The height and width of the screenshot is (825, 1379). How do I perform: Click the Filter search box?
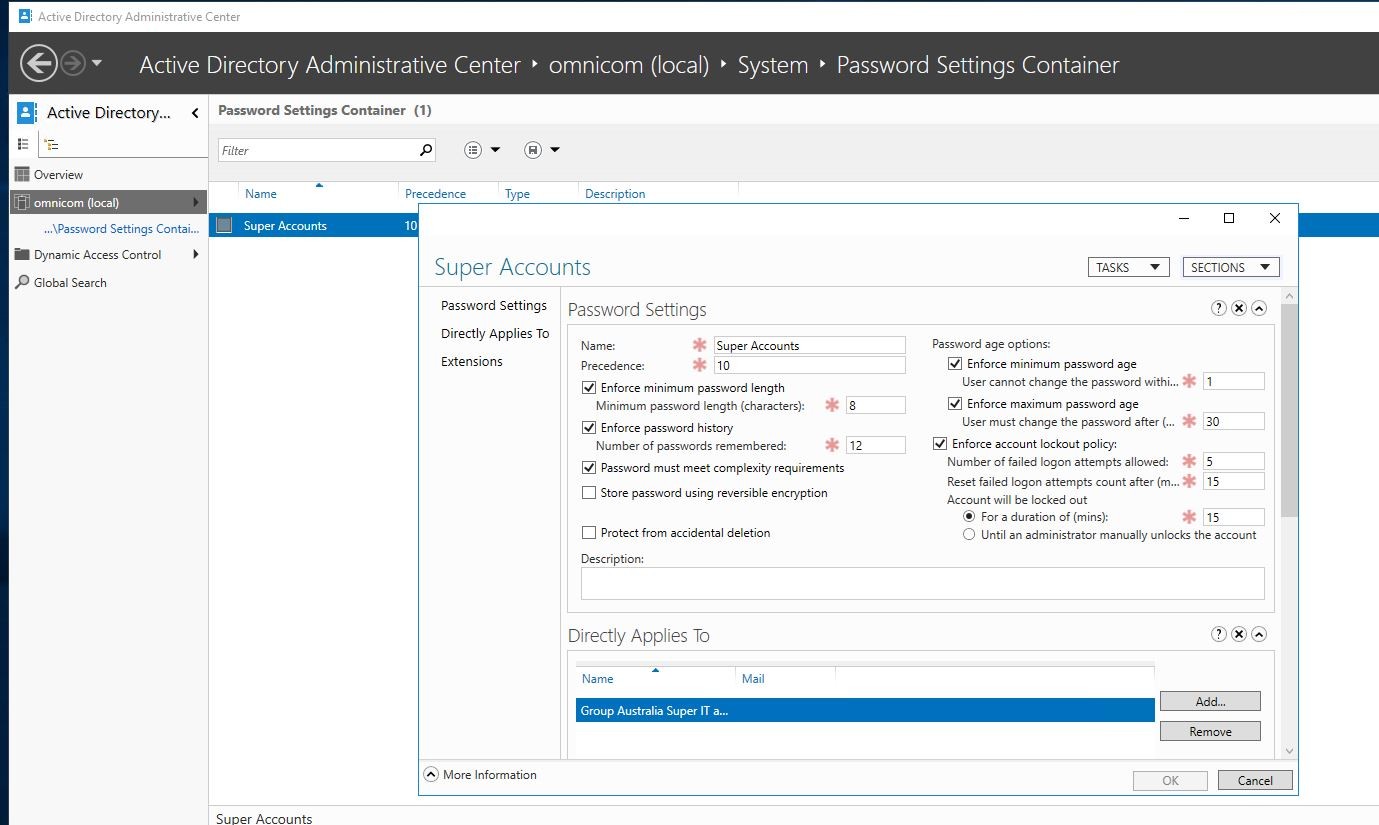(x=317, y=150)
